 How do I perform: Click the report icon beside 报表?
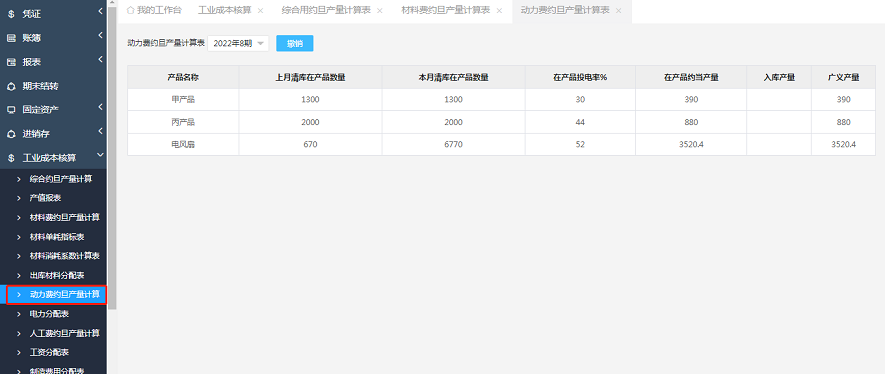click(11, 62)
